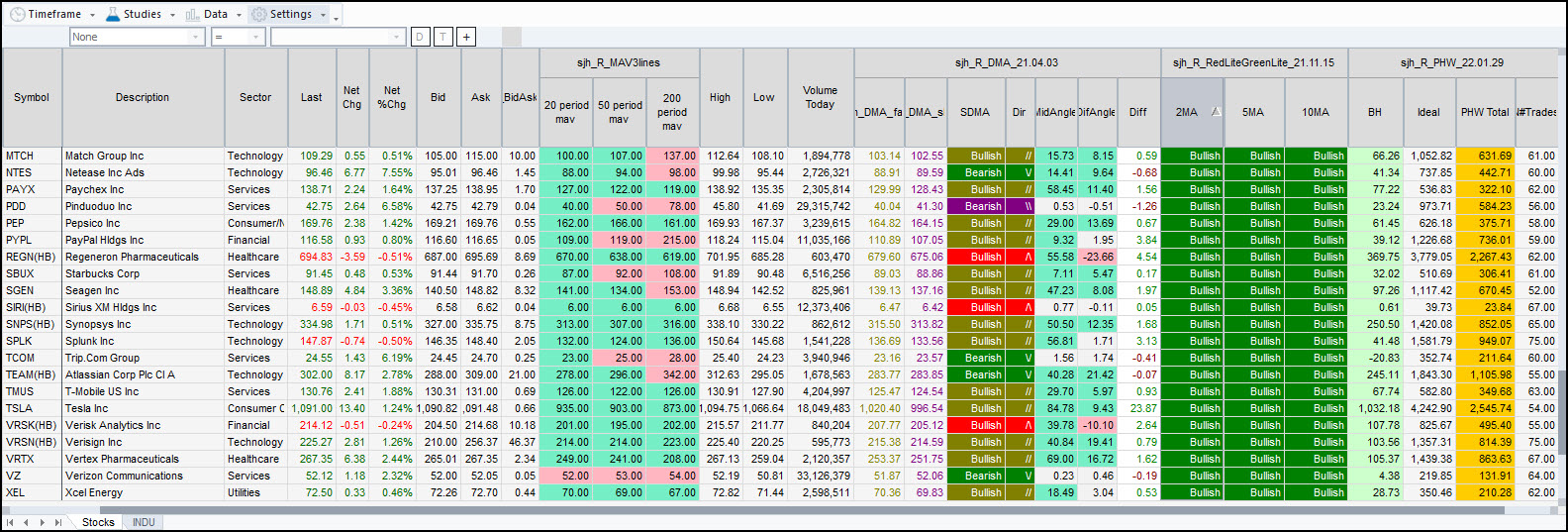Click the 1,032.18 BH value cell
This screenshot has height=532, width=1568.
coord(1375,408)
